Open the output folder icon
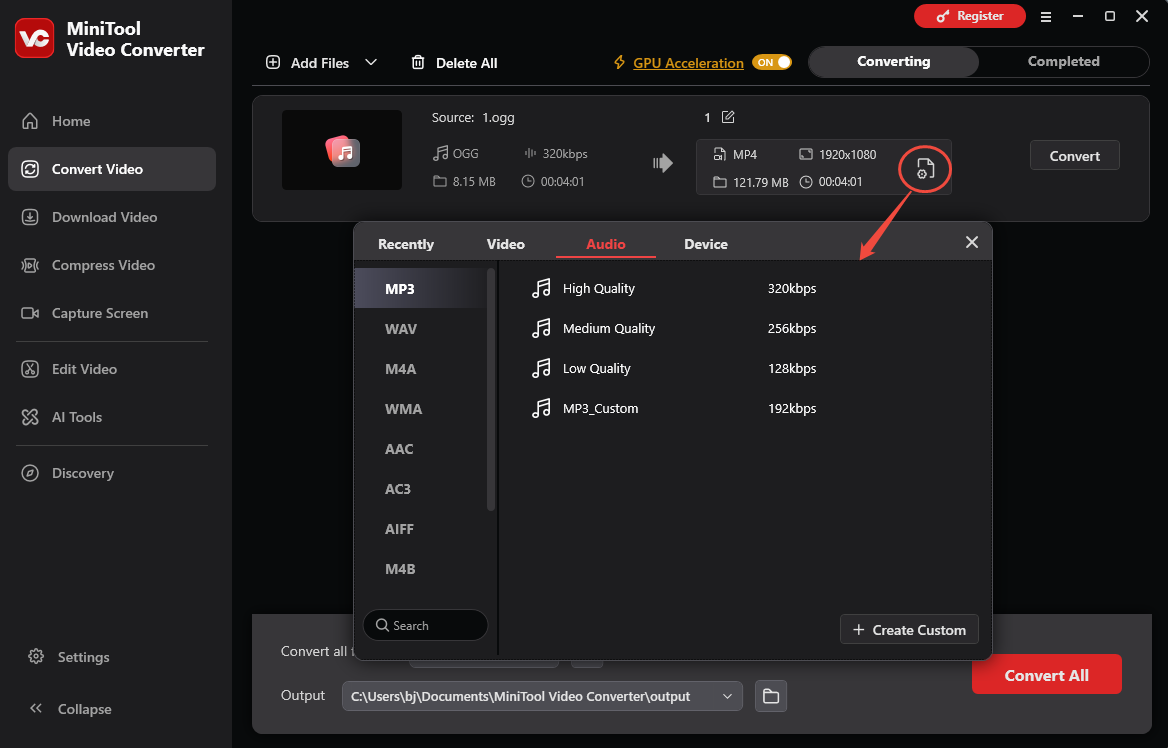 (770, 697)
